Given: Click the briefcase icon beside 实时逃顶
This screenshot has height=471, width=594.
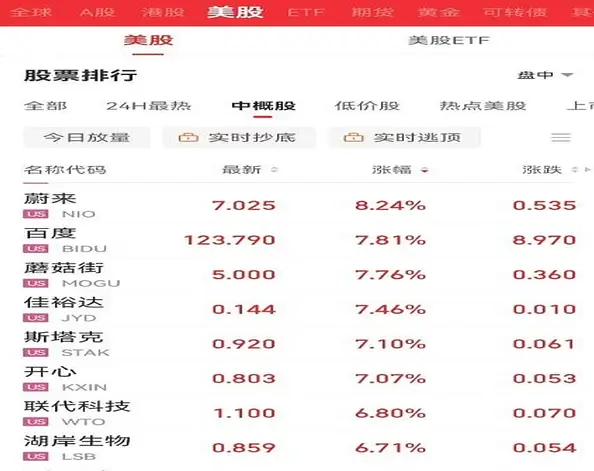Looking at the screenshot, I should (353, 137).
